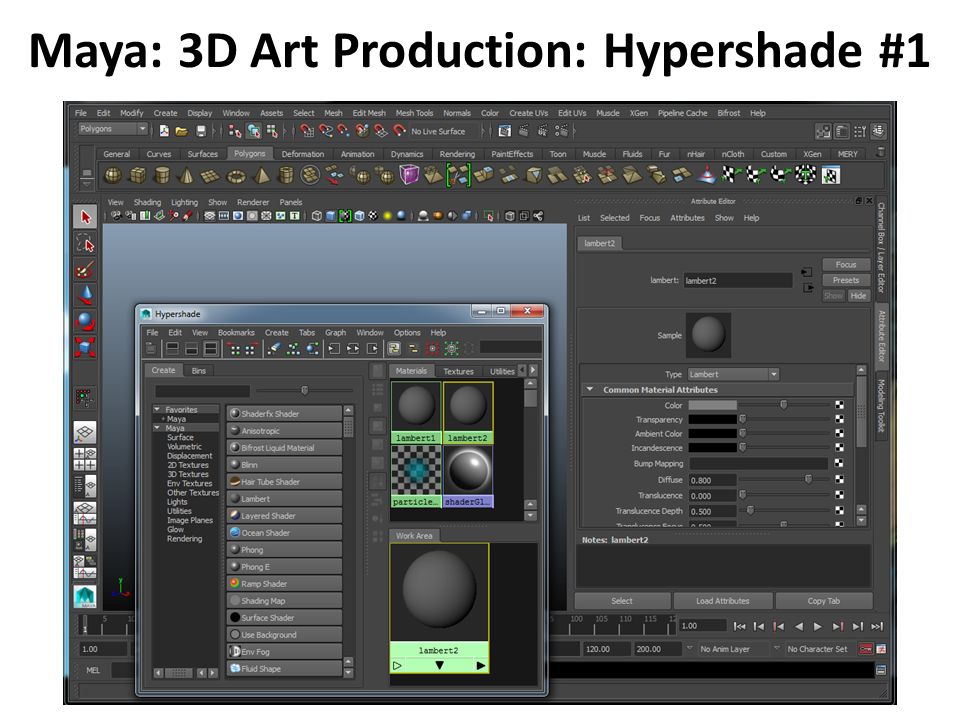Click the purple cube shelf icon

[409, 176]
